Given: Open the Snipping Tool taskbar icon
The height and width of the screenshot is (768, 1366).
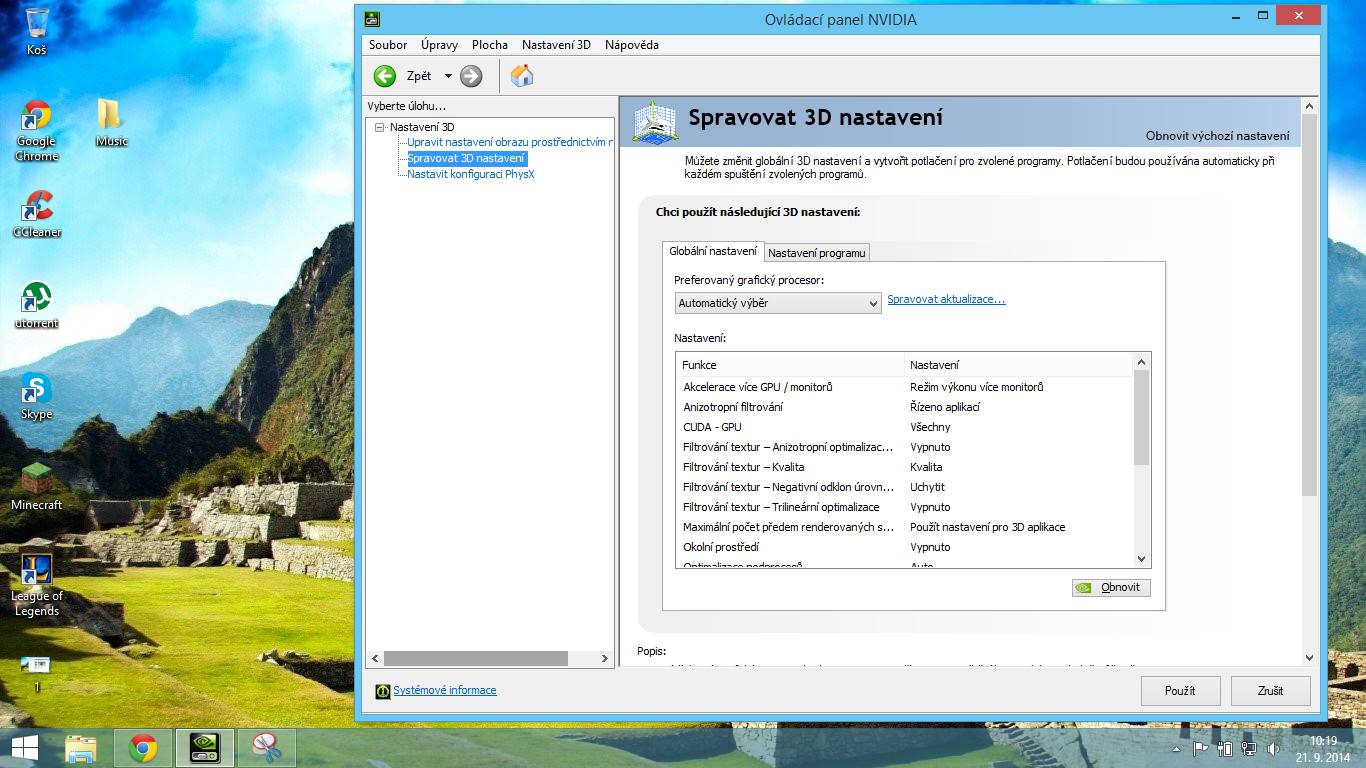Looking at the screenshot, I should (267, 748).
